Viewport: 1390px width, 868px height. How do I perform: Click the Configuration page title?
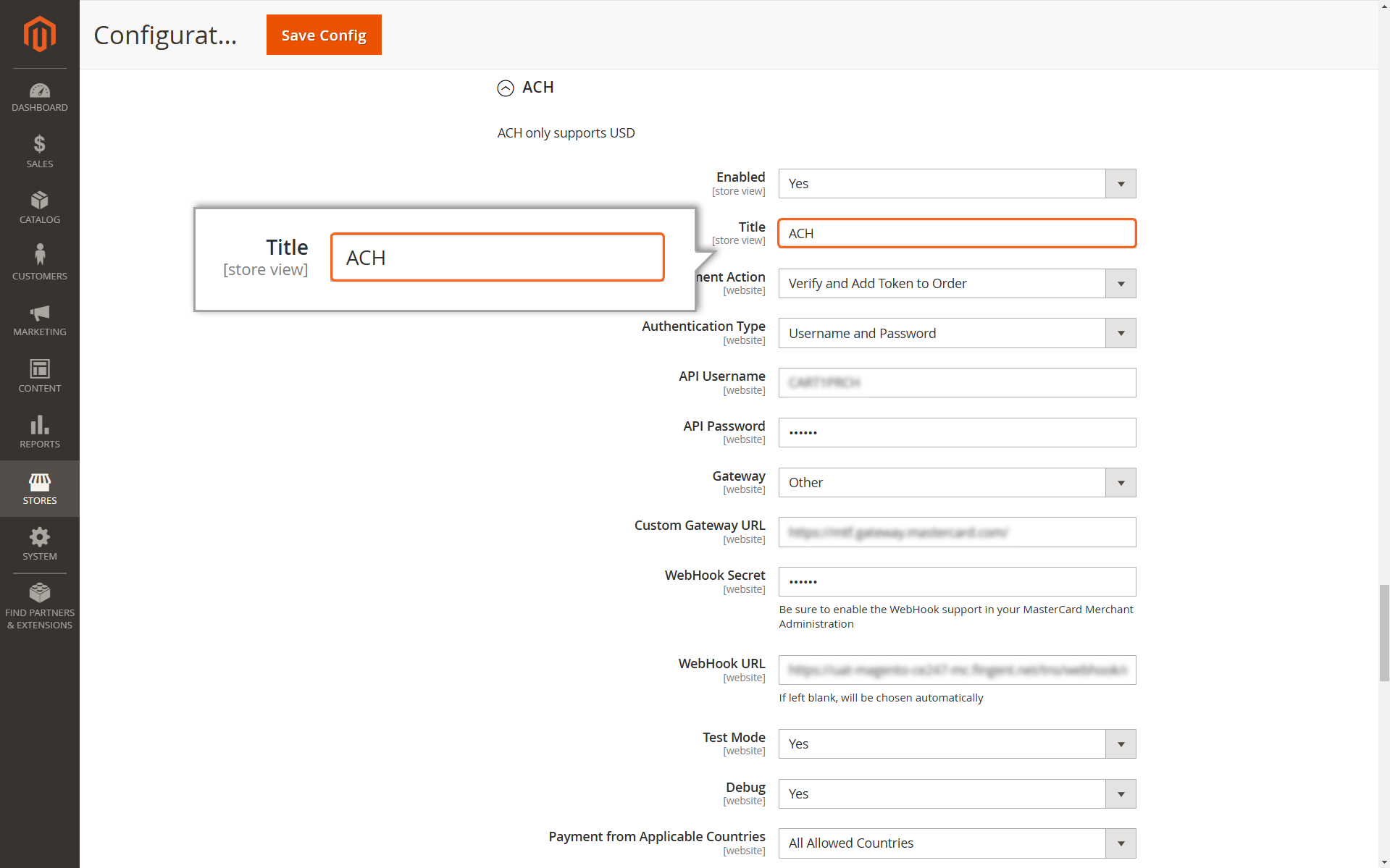[165, 35]
